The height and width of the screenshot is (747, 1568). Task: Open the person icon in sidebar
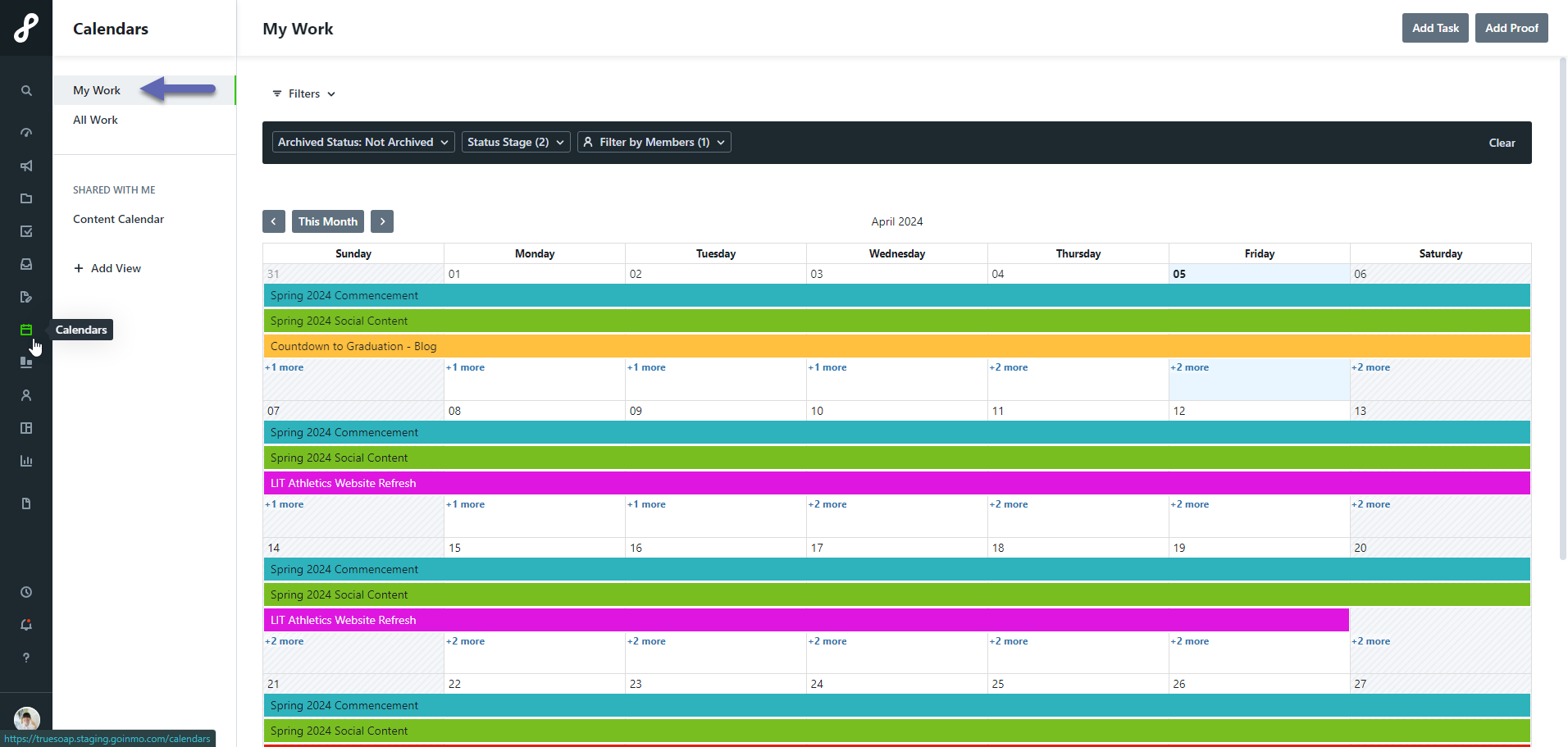tap(26, 395)
